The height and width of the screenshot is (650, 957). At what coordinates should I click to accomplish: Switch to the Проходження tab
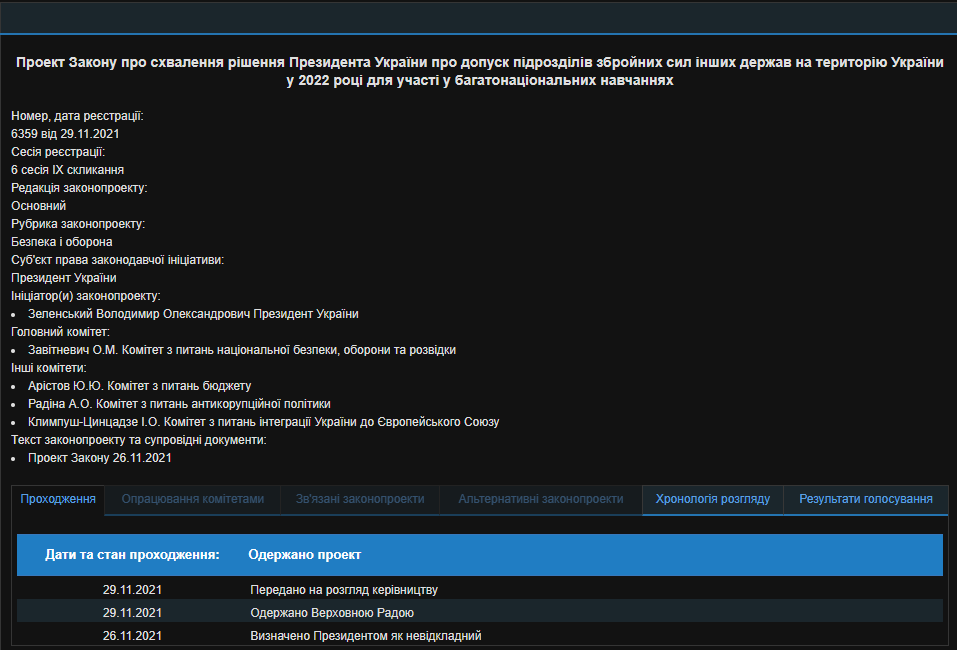point(58,499)
